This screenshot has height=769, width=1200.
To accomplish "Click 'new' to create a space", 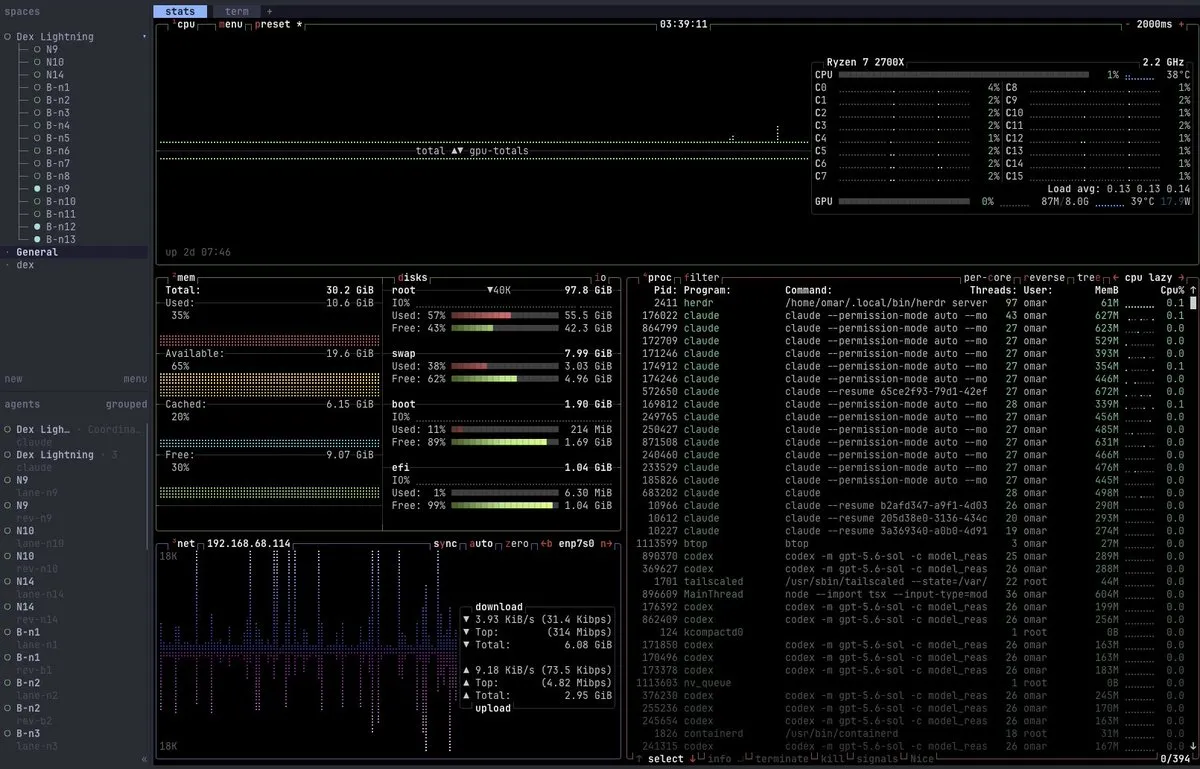I will coord(13,379).
